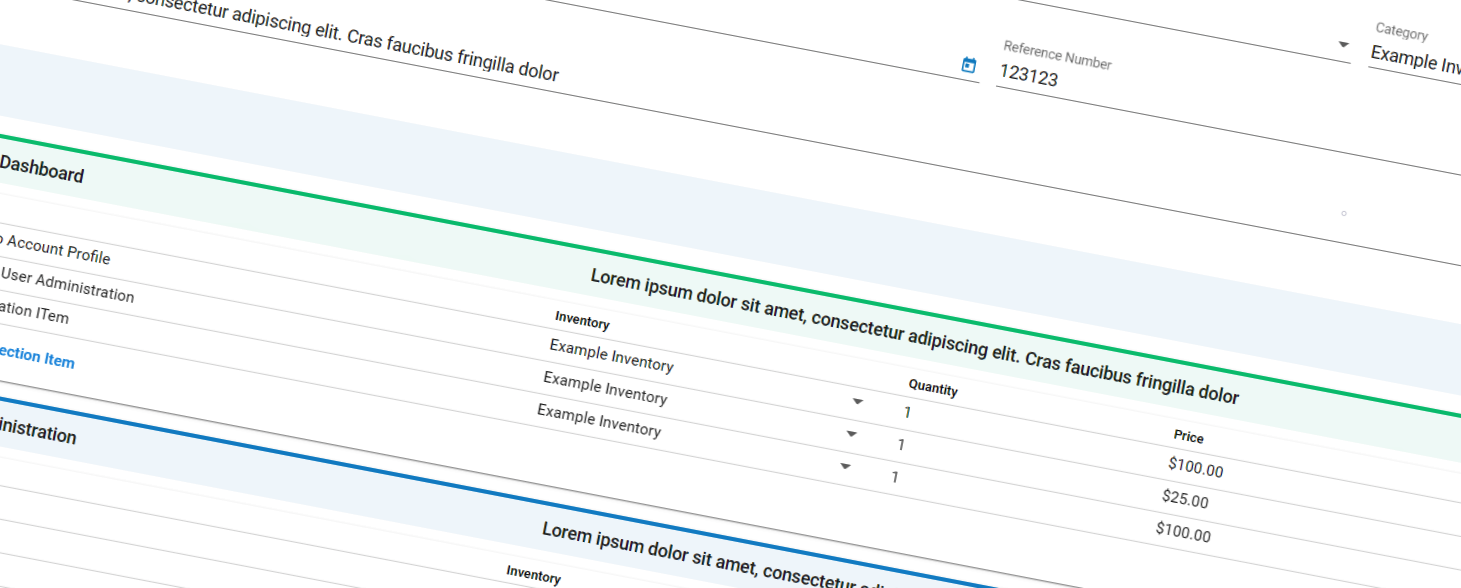Click the first row $100.00 price
1461x588 pixels.
click(x=1195, y=467)
